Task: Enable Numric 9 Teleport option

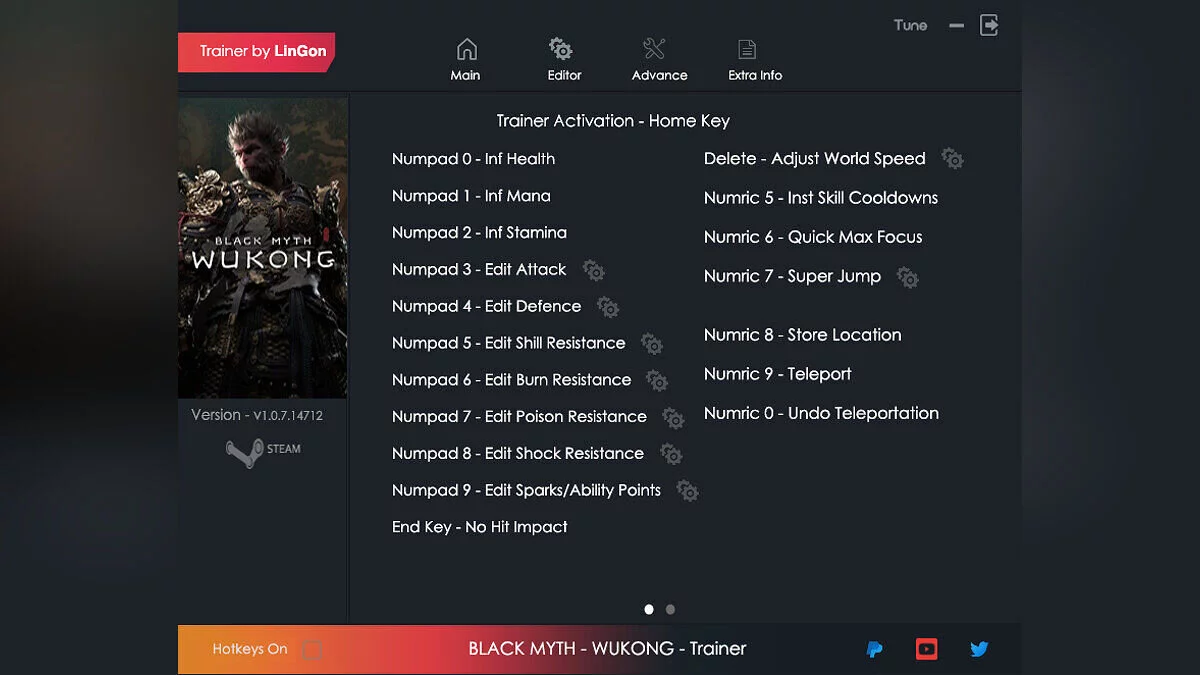Action: pyautogui.click(x=777, y=374)
